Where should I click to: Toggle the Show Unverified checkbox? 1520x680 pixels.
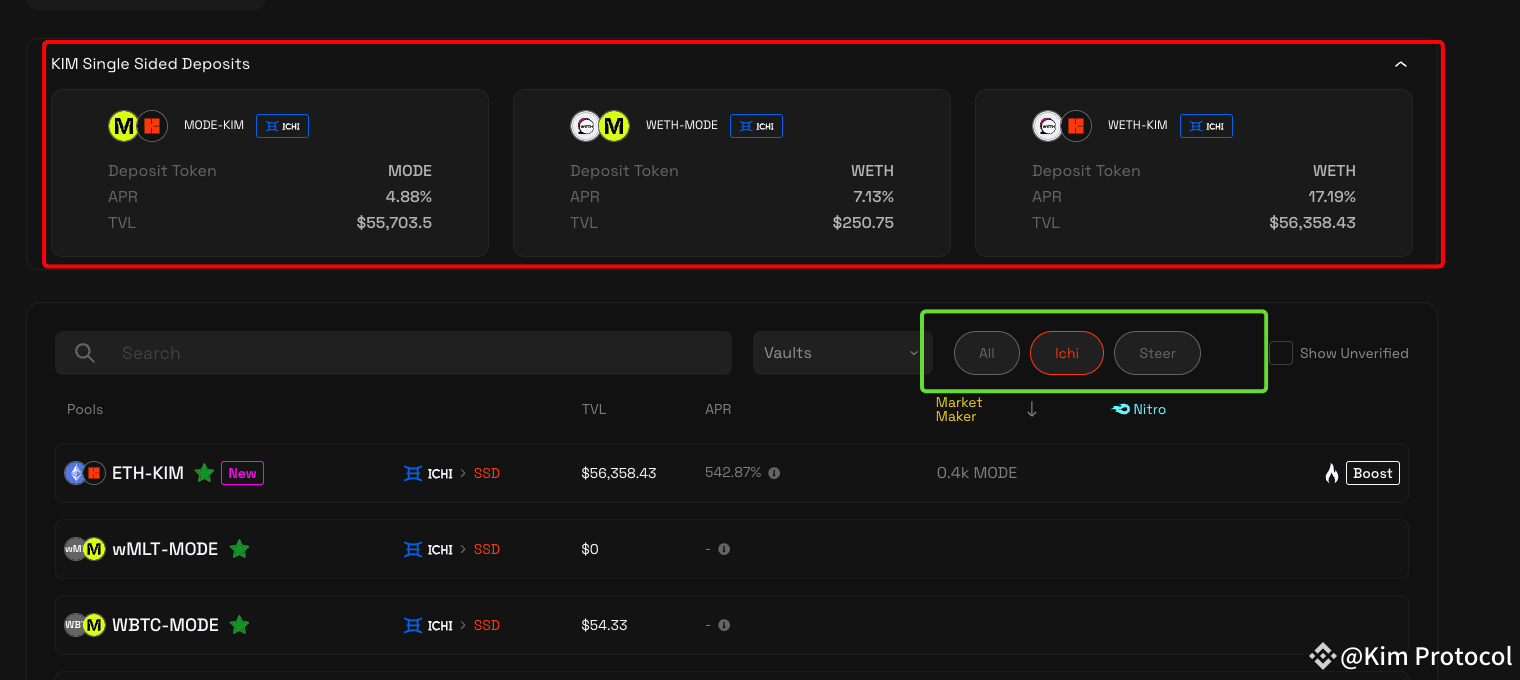point(1281,353)
